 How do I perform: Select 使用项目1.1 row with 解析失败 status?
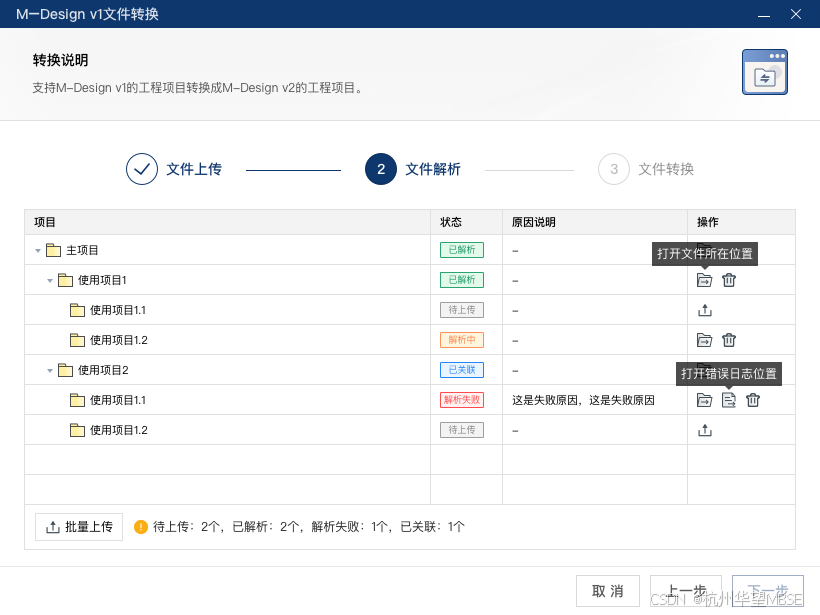tap(118, 400)
